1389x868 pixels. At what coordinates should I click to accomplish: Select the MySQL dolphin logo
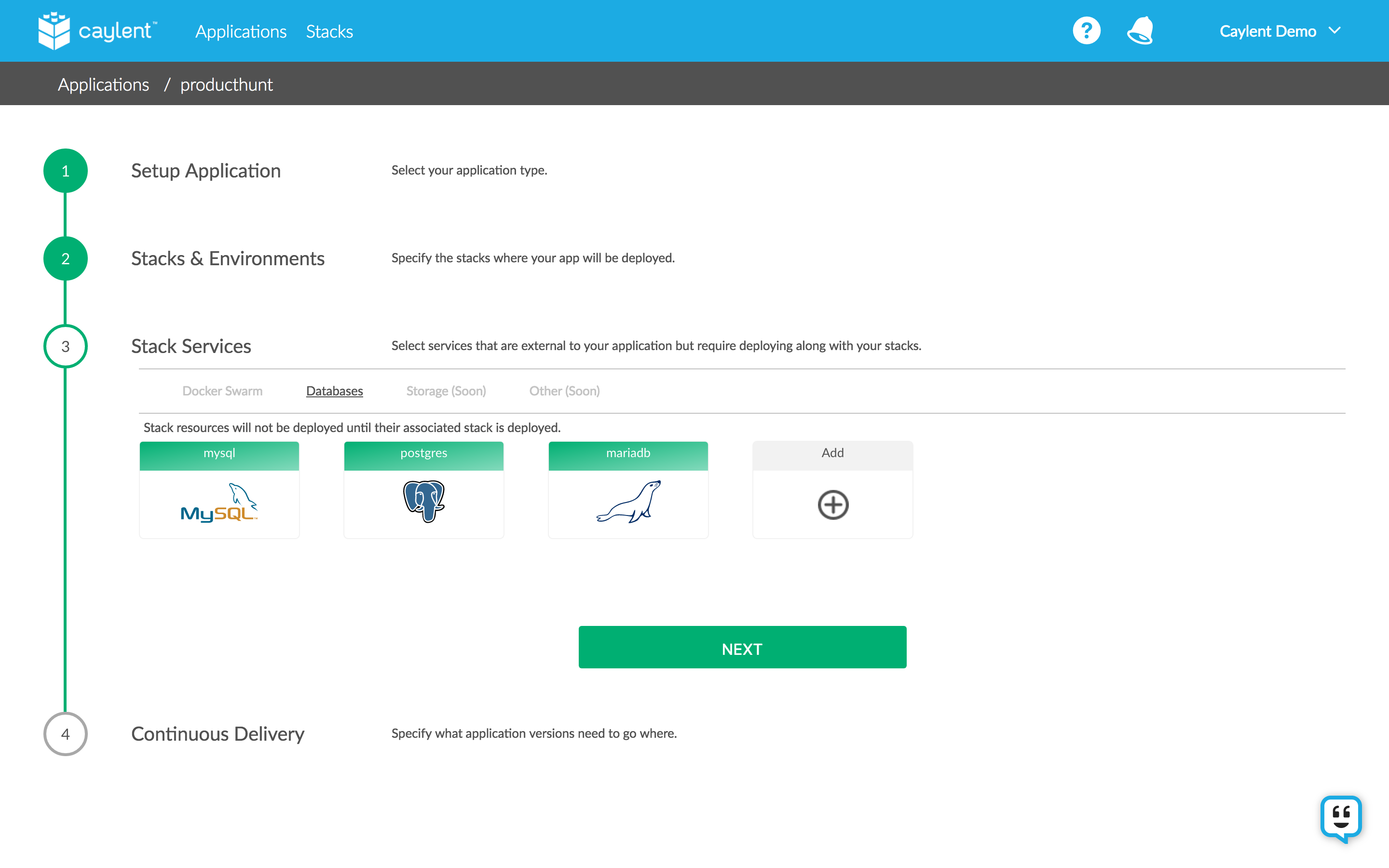[219, 502]
